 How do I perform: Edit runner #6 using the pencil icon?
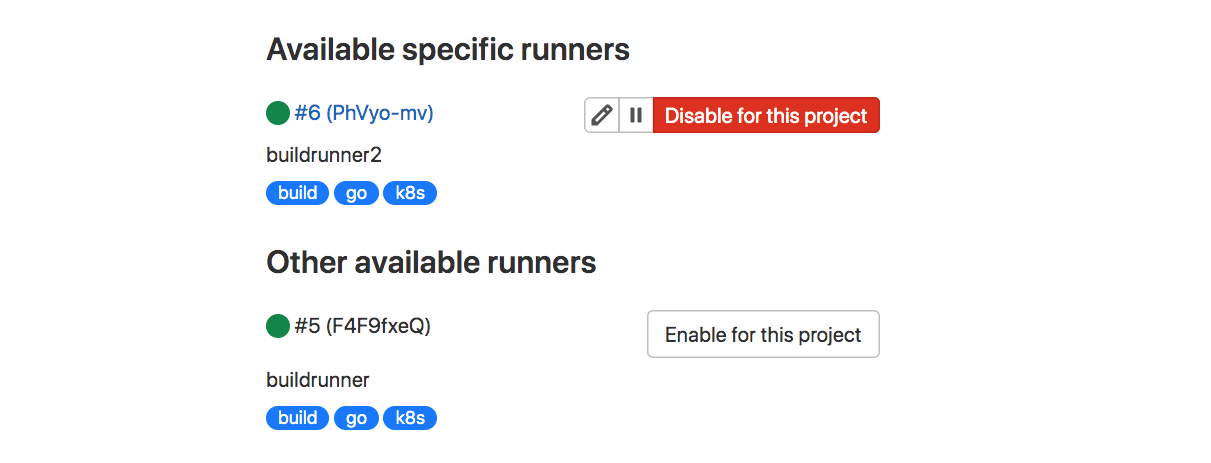602,115
